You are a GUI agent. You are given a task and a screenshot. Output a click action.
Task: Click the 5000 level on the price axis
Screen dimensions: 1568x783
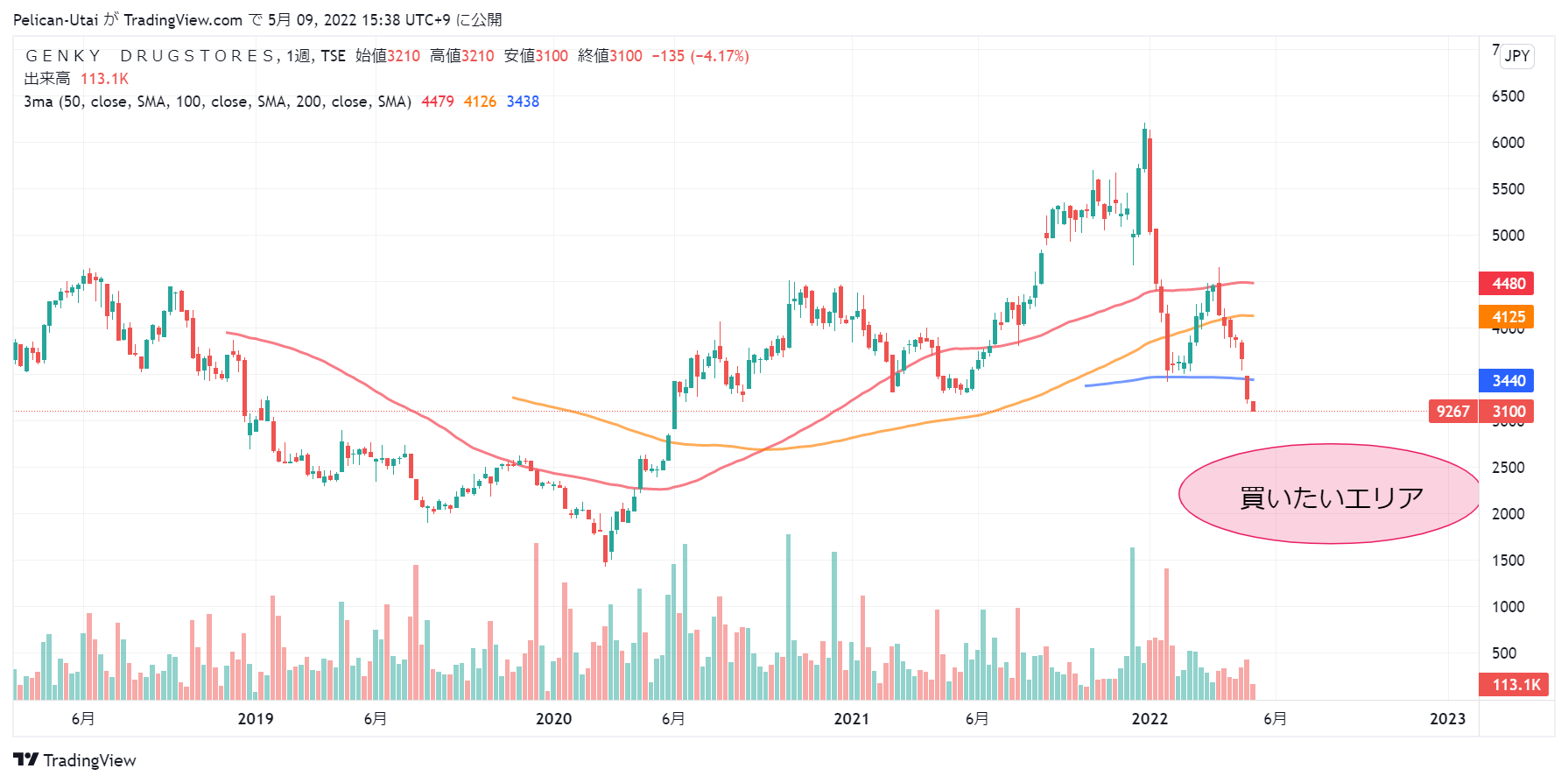(1508, 236)
